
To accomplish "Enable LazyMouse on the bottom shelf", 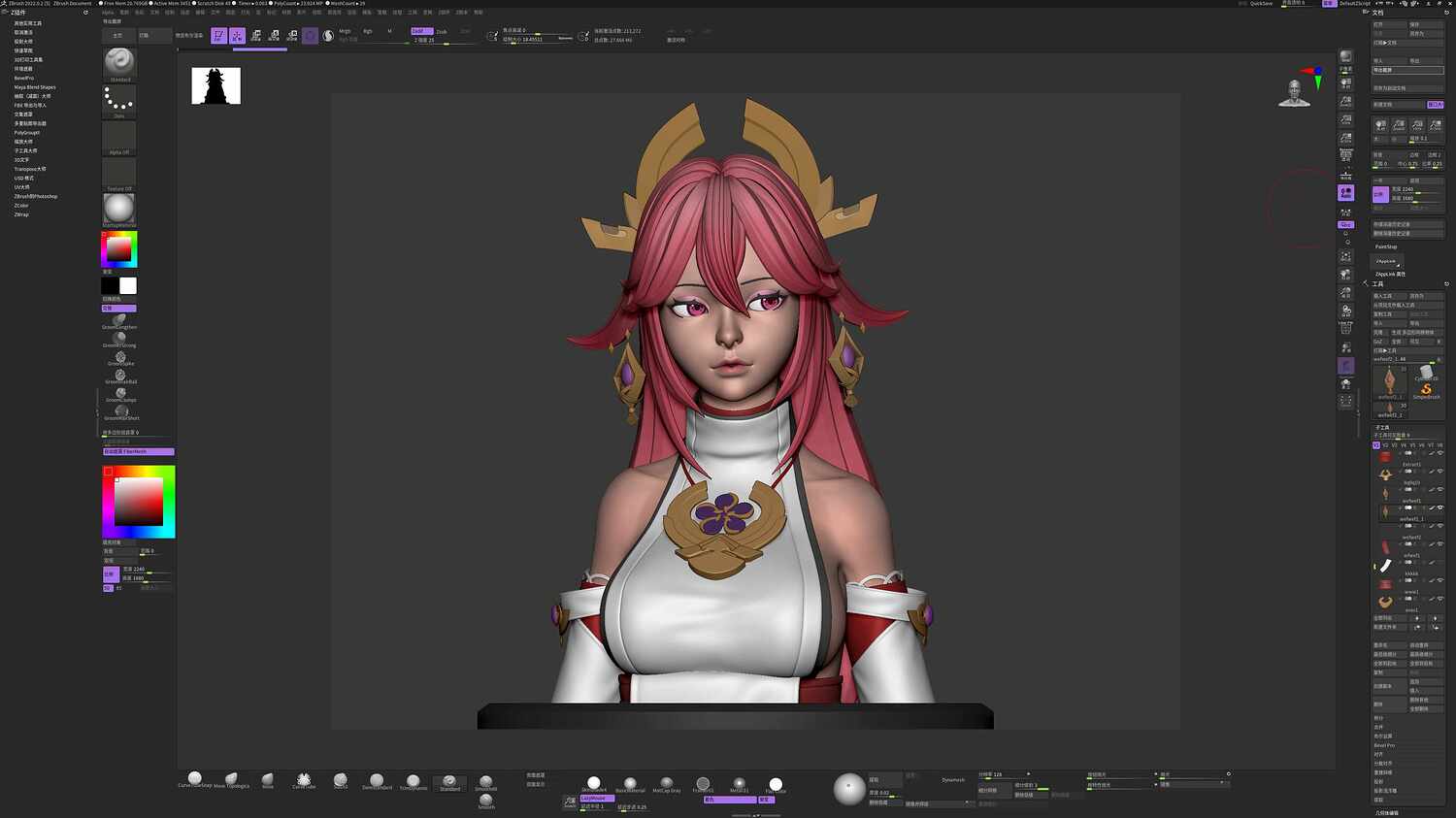I will point(596,798).
